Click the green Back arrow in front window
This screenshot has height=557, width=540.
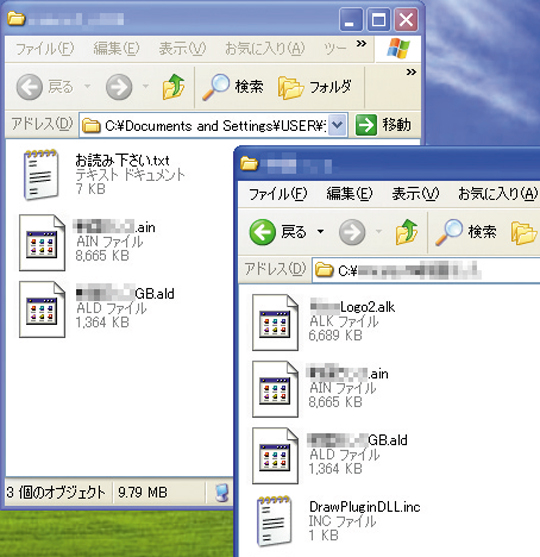262,232
